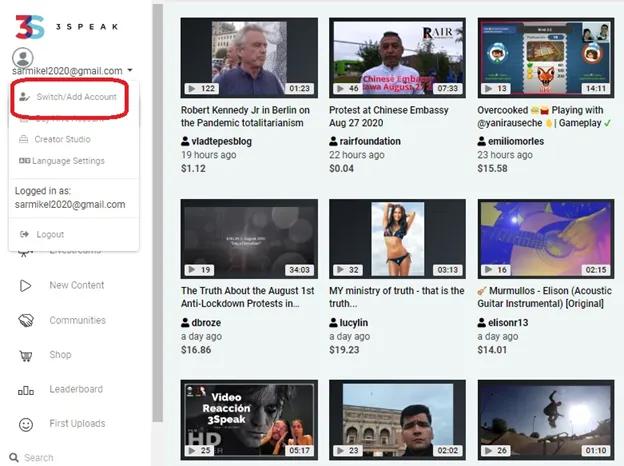Click the First Uploads smiley icon

(x=26, y=425)
